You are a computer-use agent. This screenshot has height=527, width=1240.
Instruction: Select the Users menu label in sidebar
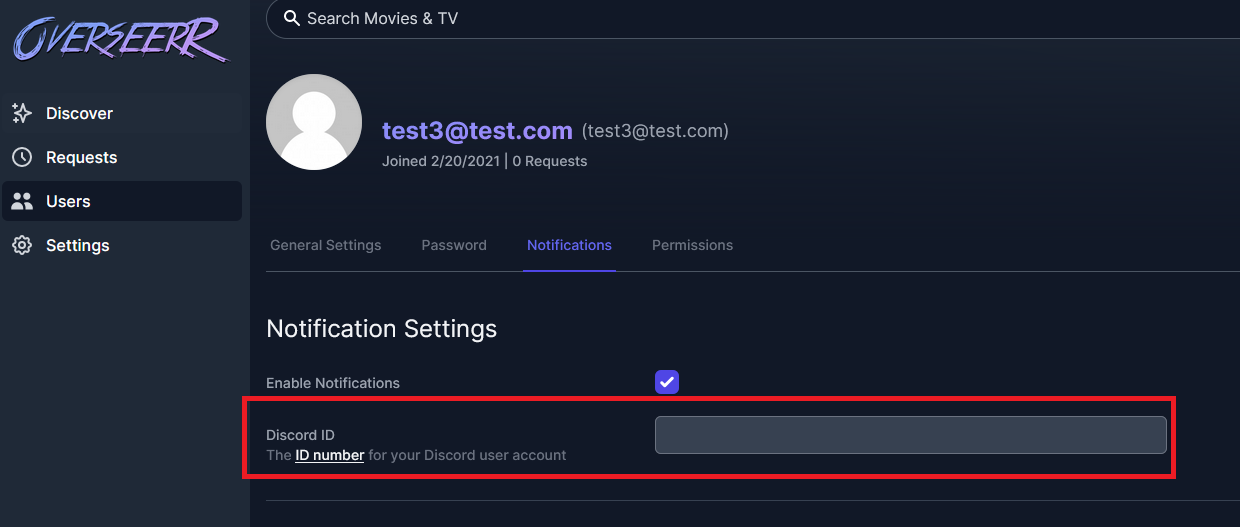tap(68, 201)
